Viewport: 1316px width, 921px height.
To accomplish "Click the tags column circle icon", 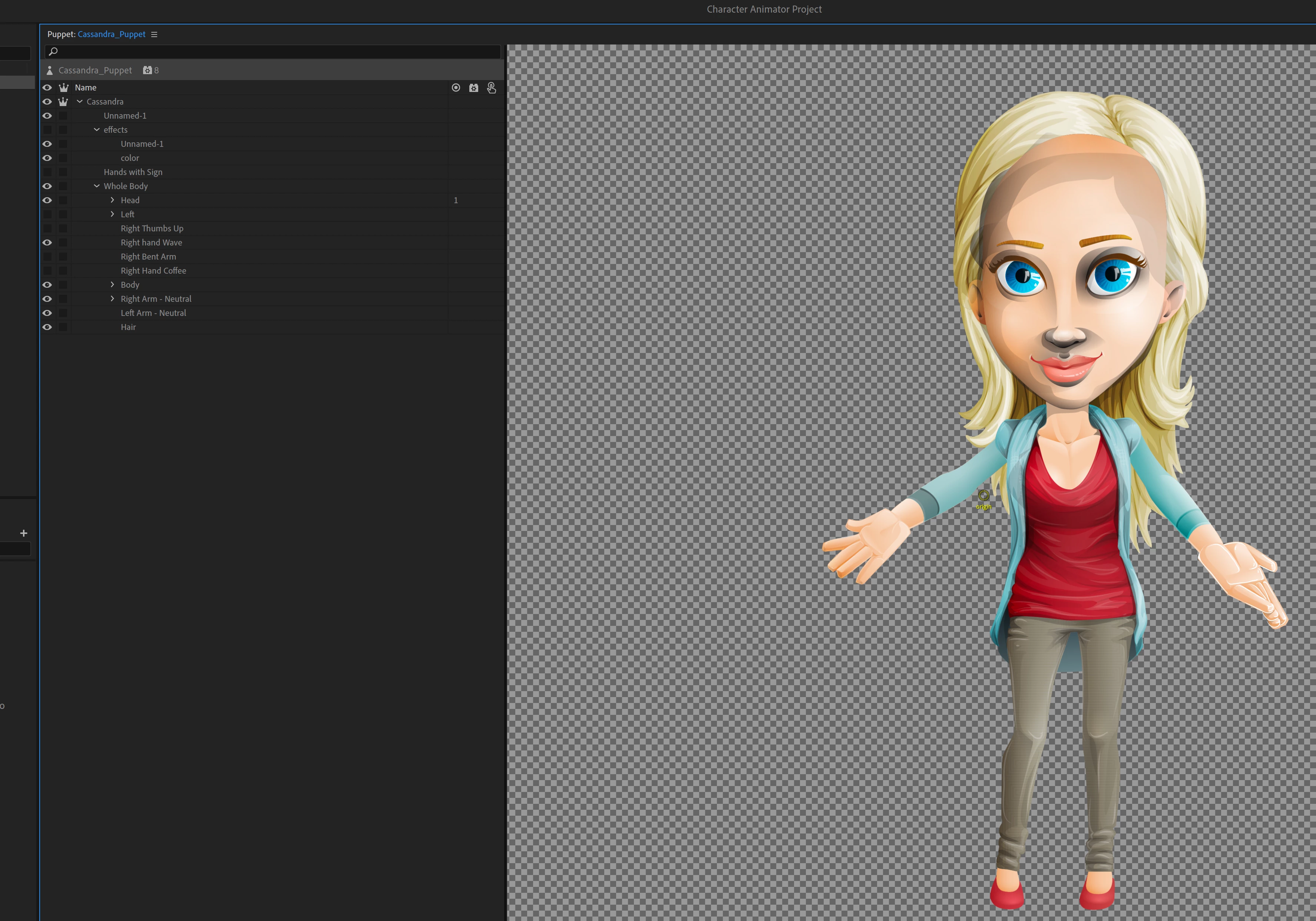I will tap(456, 88).
